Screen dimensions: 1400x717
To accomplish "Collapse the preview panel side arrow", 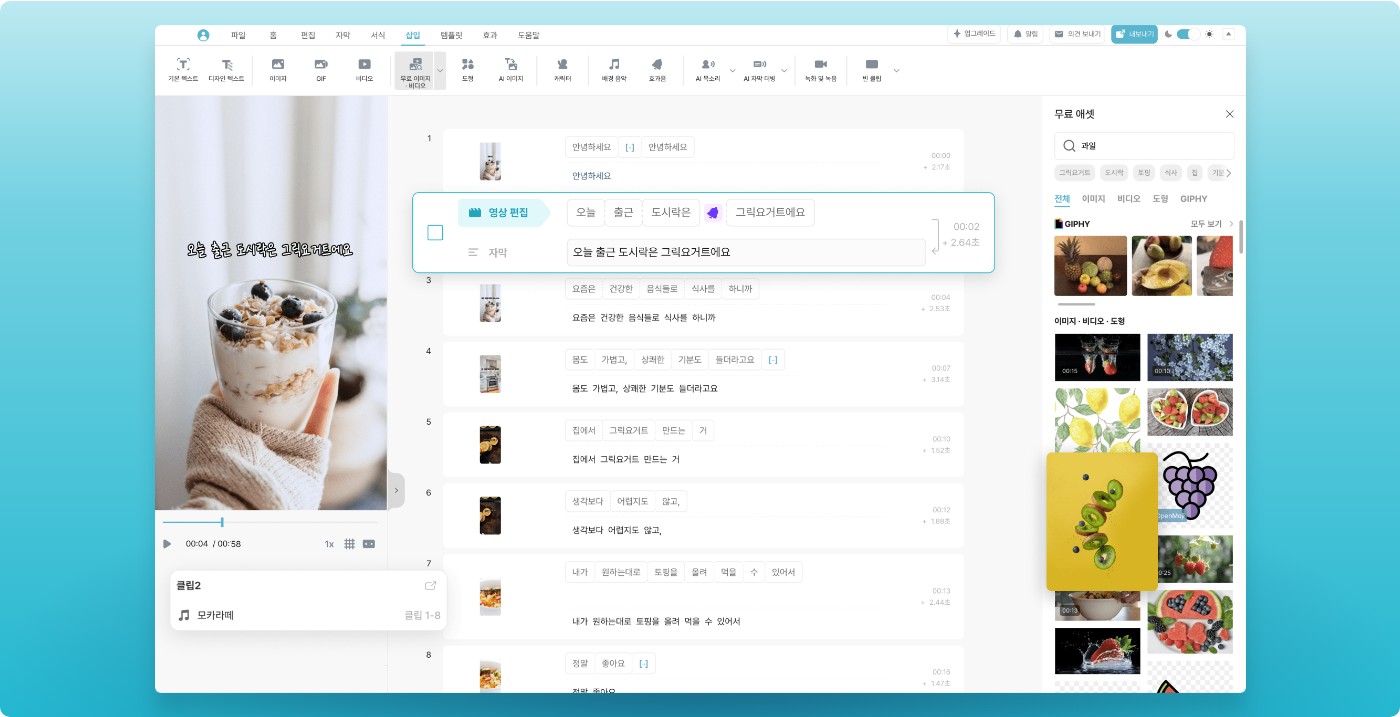I will click(396, 490).
